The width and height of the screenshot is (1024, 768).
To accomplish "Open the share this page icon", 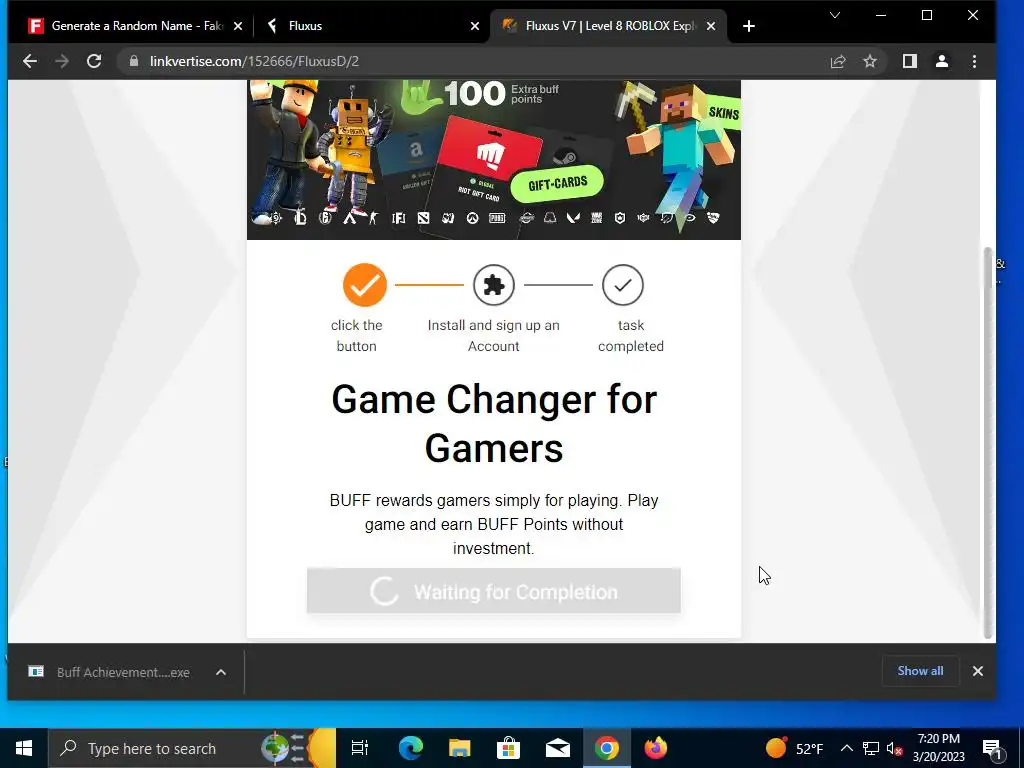I will [x=838, y=61].
